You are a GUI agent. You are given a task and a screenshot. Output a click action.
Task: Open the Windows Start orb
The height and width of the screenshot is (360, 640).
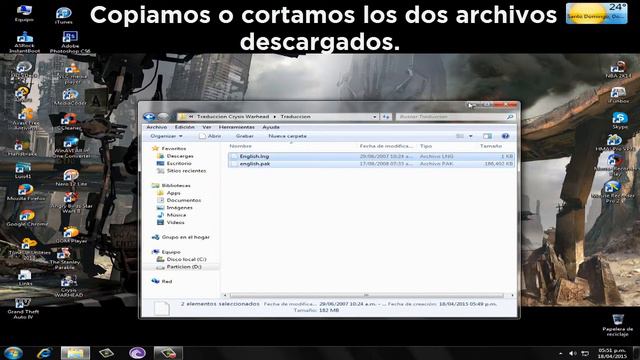point(13,353)
